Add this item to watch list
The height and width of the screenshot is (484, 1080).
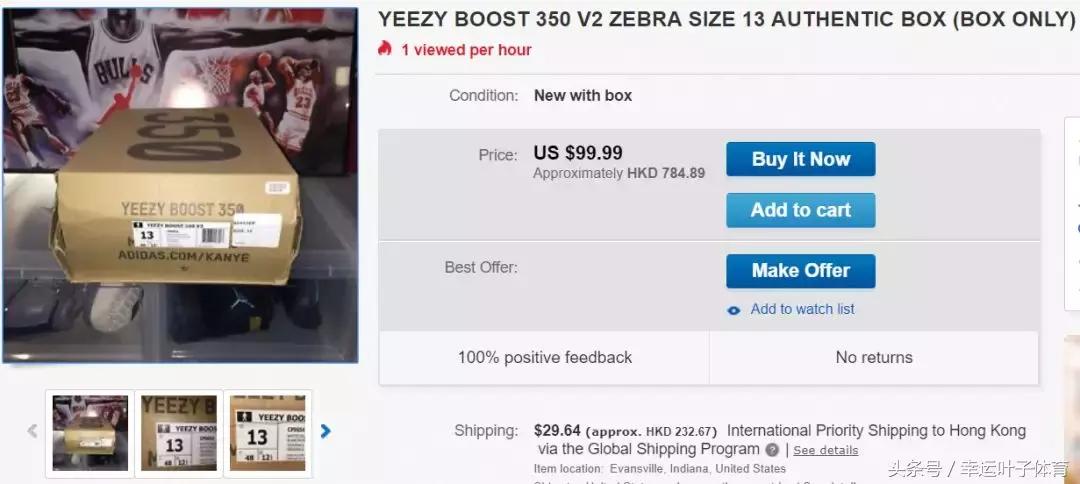click(802, 309)
